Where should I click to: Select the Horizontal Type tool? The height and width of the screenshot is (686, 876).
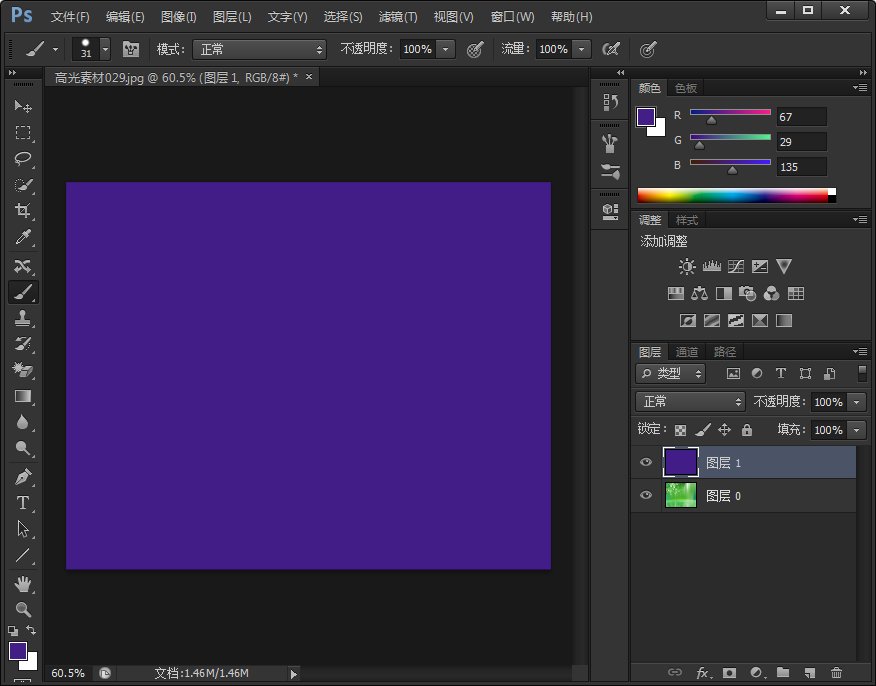click(23, 503)
